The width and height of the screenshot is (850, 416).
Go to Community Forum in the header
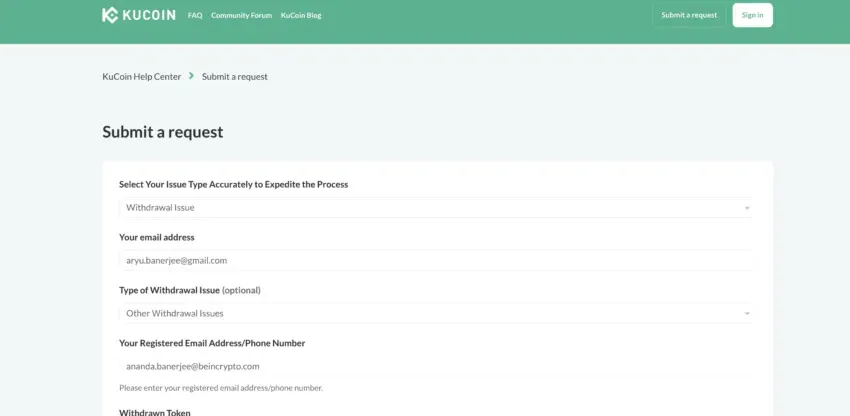[241, 15]
